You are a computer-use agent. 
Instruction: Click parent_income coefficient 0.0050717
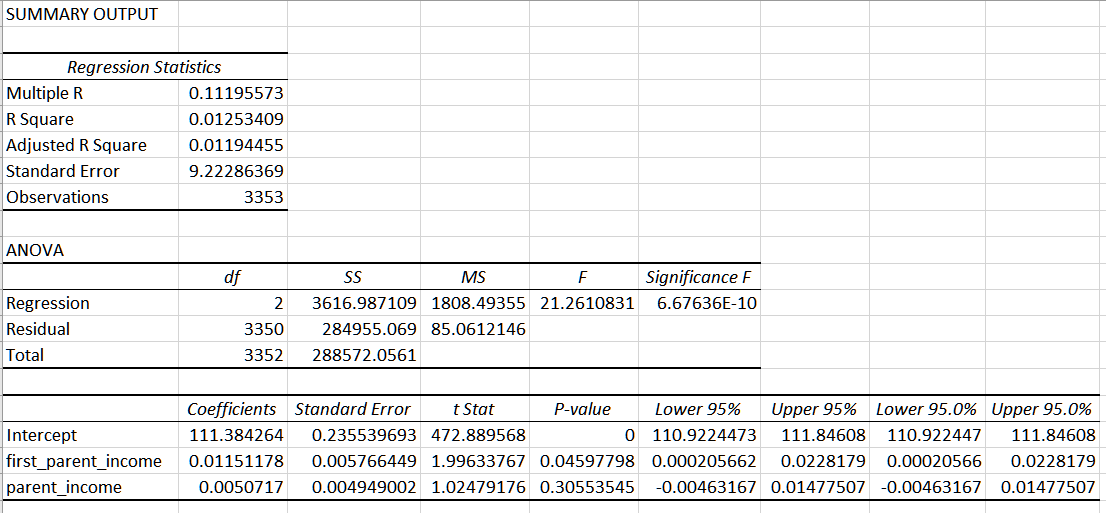click(233, 487)
